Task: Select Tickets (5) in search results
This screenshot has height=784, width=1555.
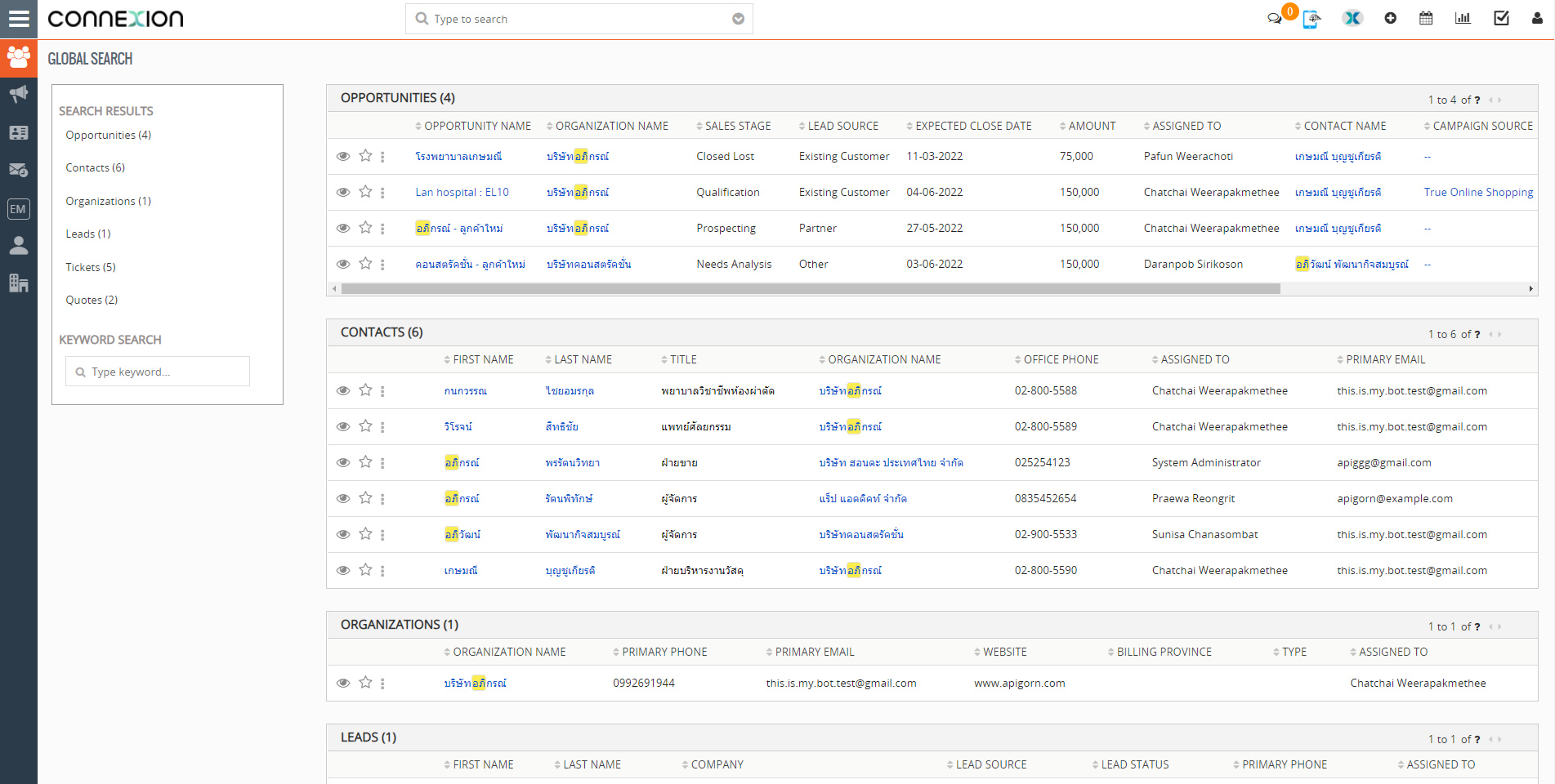Action: 91,267
